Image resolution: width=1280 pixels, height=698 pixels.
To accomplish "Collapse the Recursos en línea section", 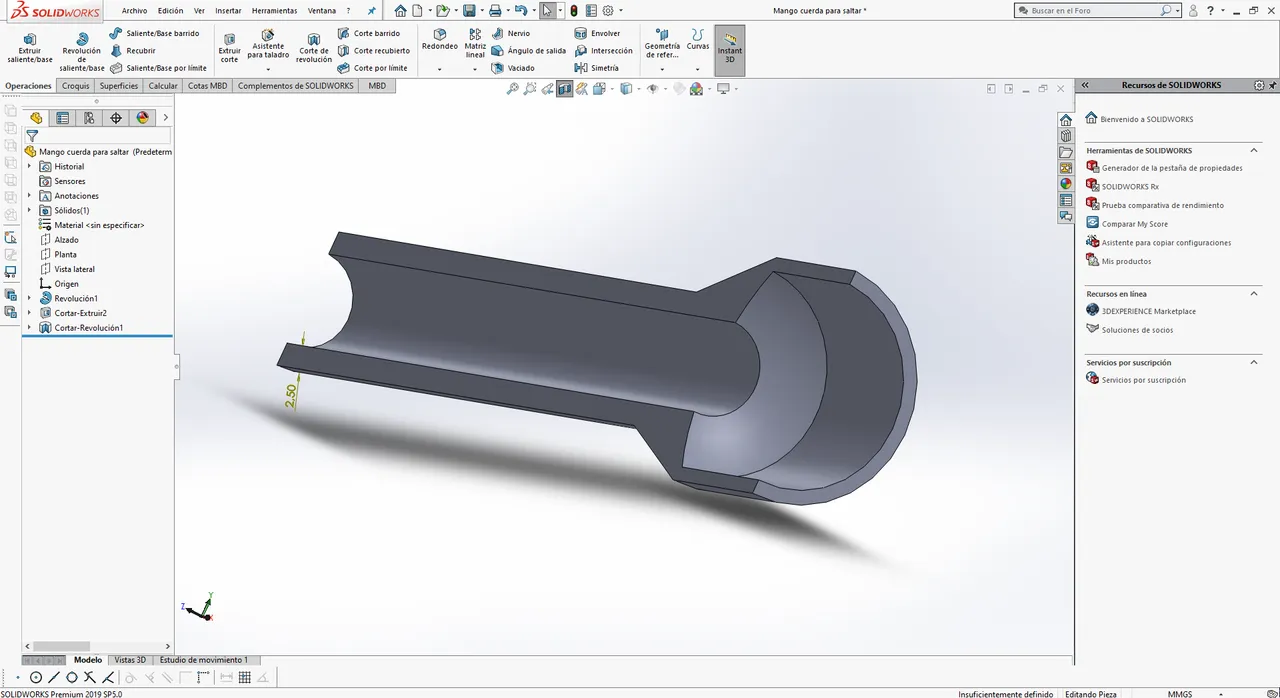I will click(1254, 294).
